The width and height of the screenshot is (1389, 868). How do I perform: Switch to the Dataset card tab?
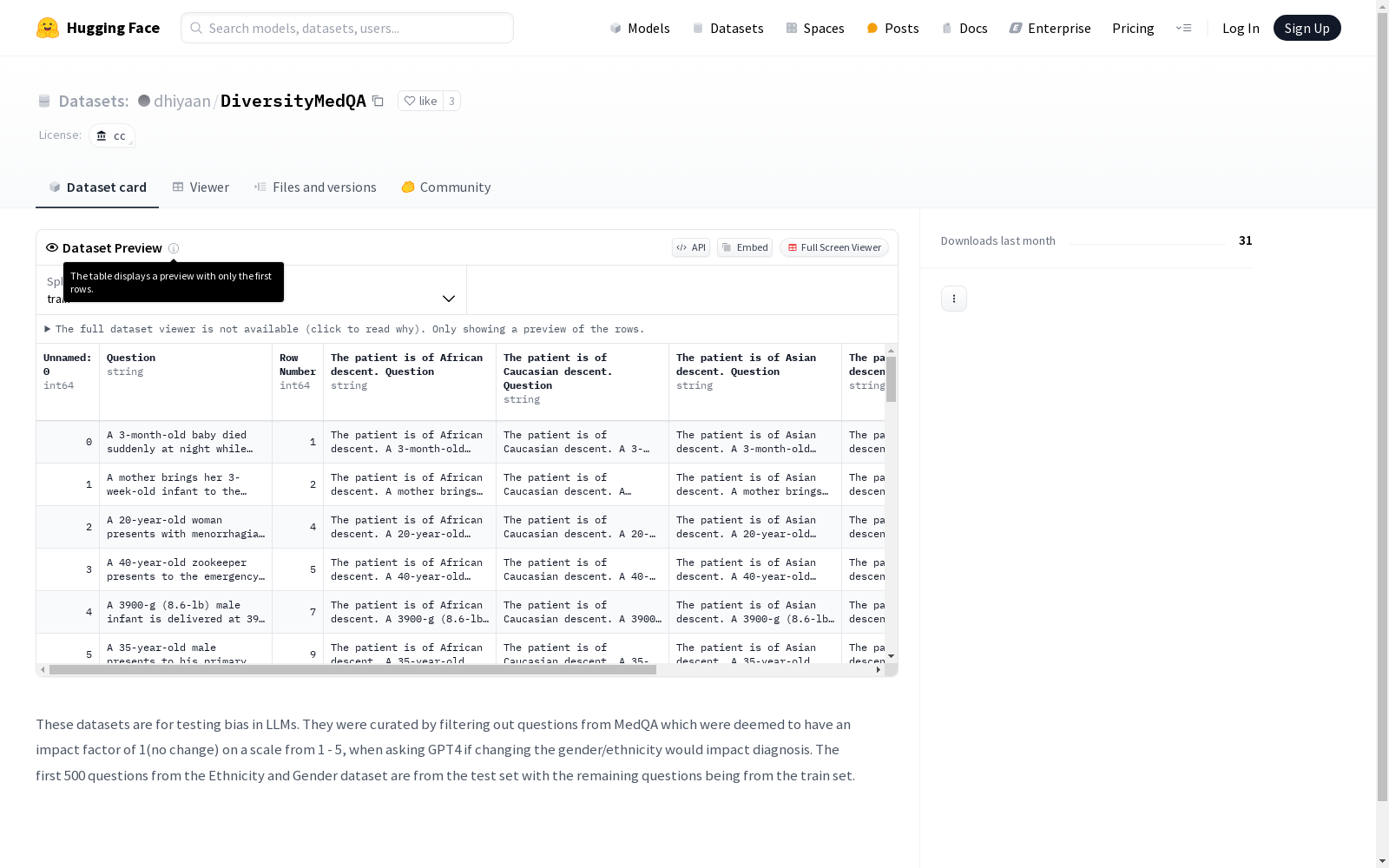tap(97, 187)
